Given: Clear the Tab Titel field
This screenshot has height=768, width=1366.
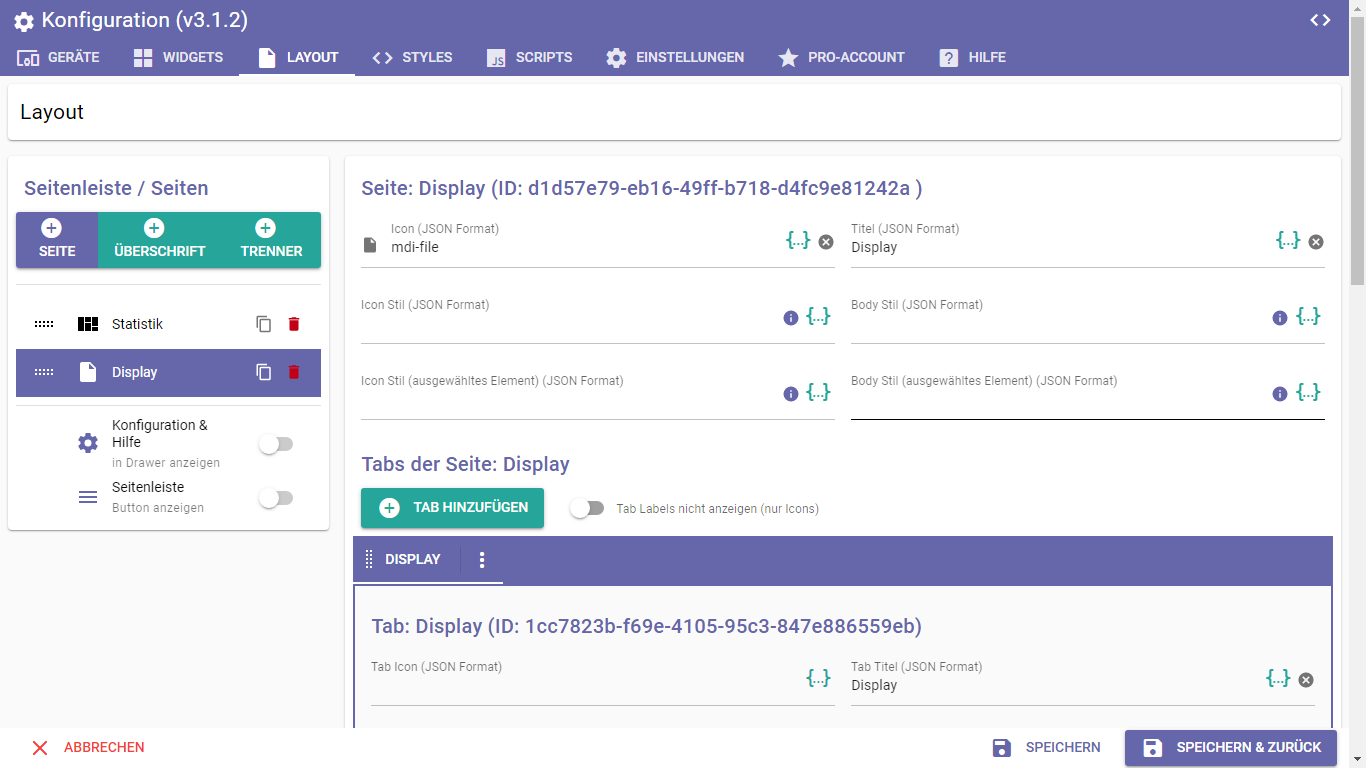Looking at the screenshot, I should pyautogui.click(x=1306, y=680).
